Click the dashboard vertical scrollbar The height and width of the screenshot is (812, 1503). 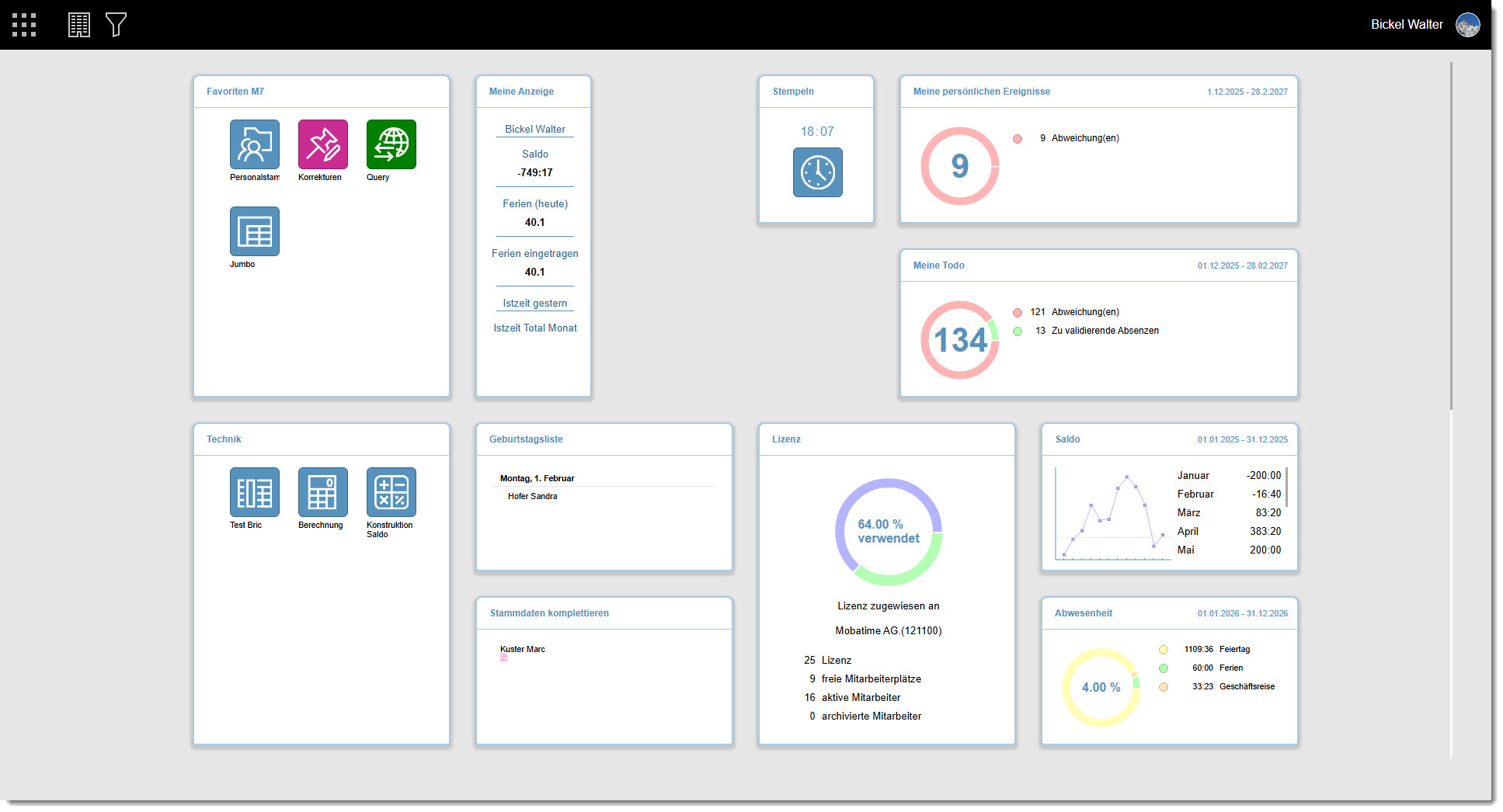(1451, 233)
